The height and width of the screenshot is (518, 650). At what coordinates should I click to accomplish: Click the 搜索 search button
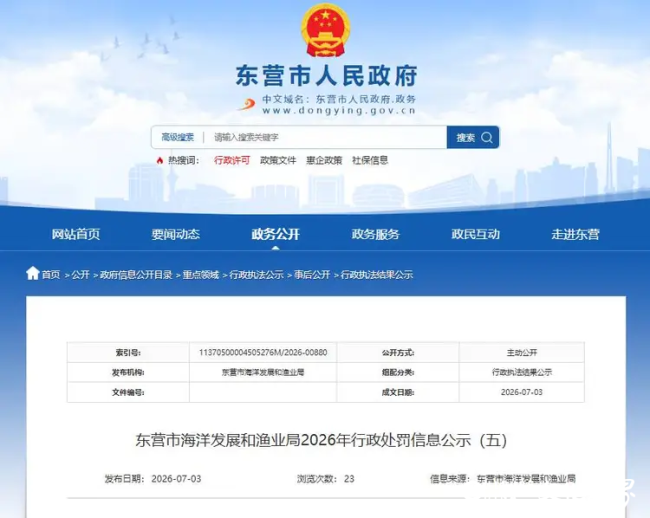click(473, 137)
